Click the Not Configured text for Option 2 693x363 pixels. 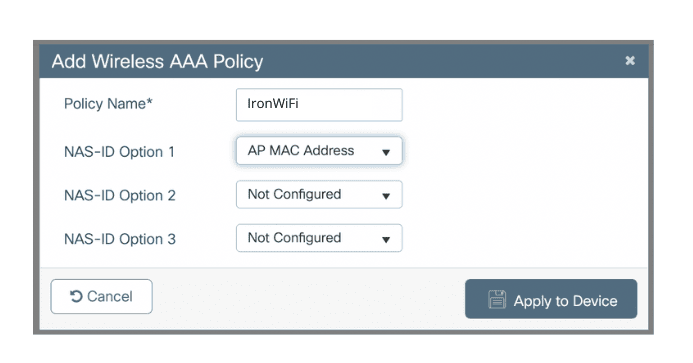tap(294, 194)
